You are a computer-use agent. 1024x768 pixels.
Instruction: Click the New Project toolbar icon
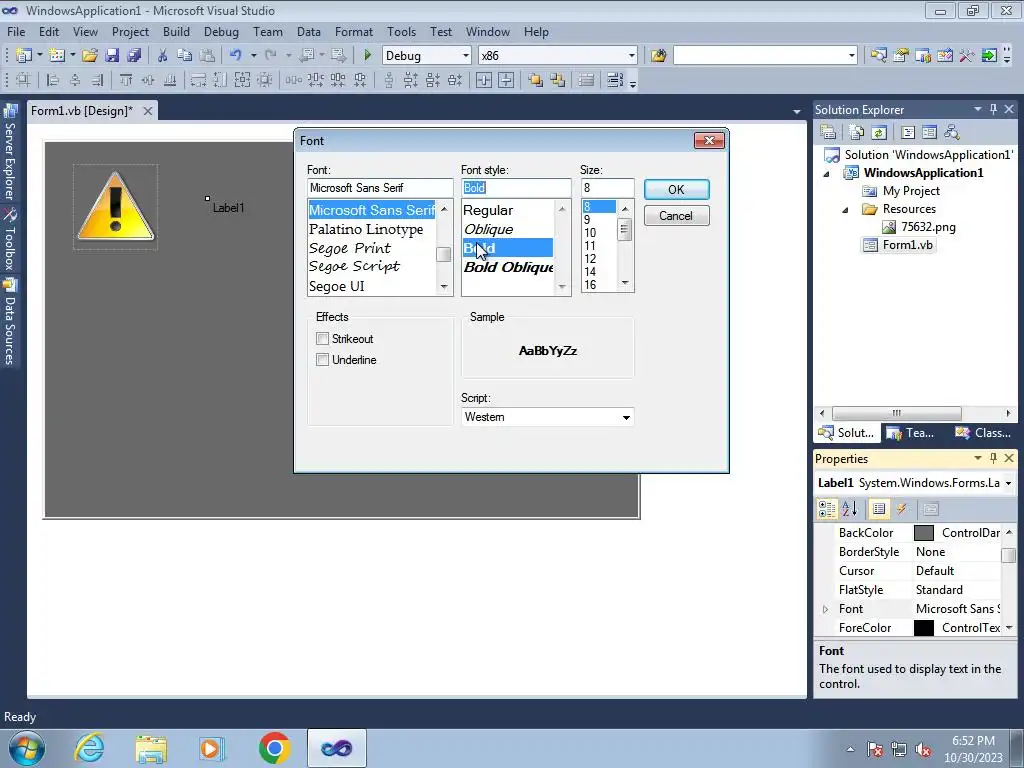click(x=24, y=56)
